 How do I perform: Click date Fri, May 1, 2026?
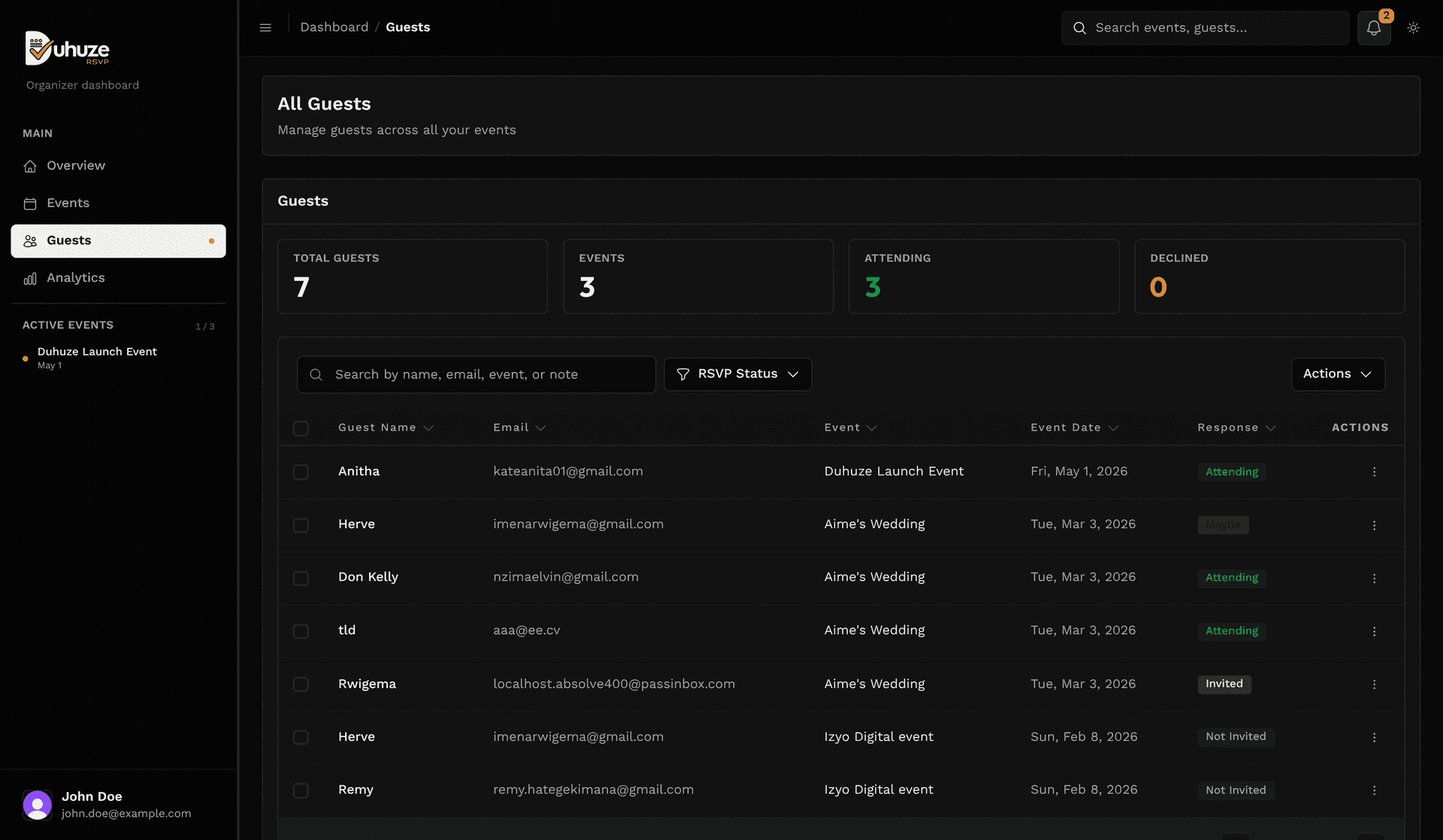pyautogui.click(x=1078, y=471)
